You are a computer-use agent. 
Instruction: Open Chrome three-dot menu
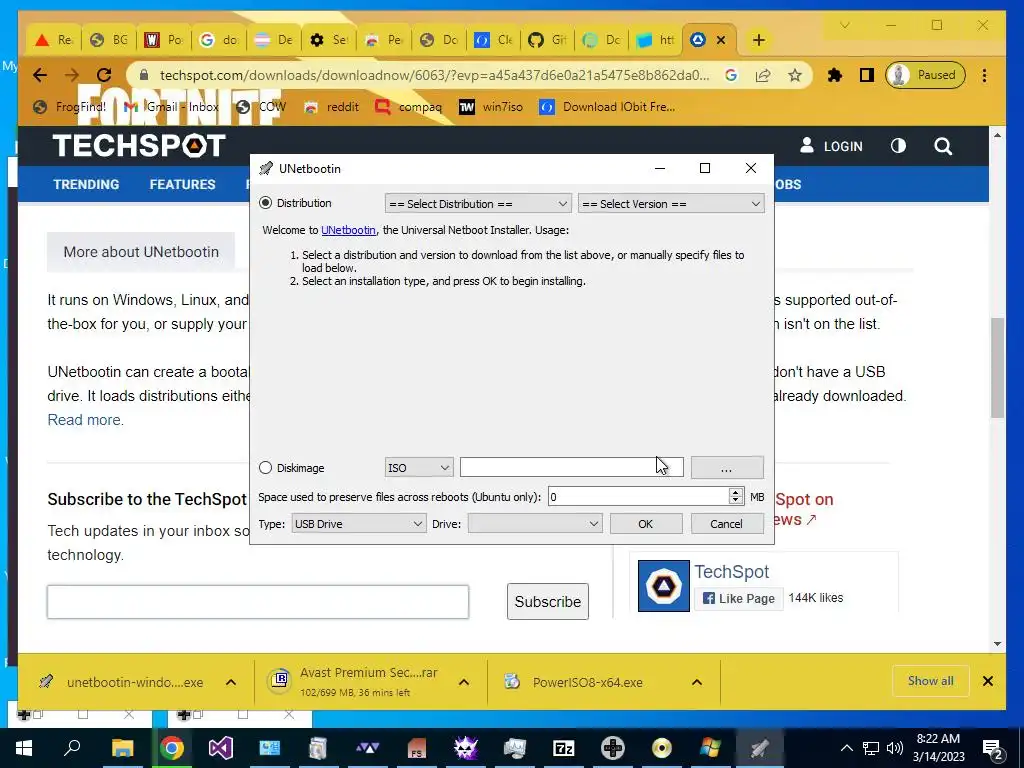tap(985, 75)
